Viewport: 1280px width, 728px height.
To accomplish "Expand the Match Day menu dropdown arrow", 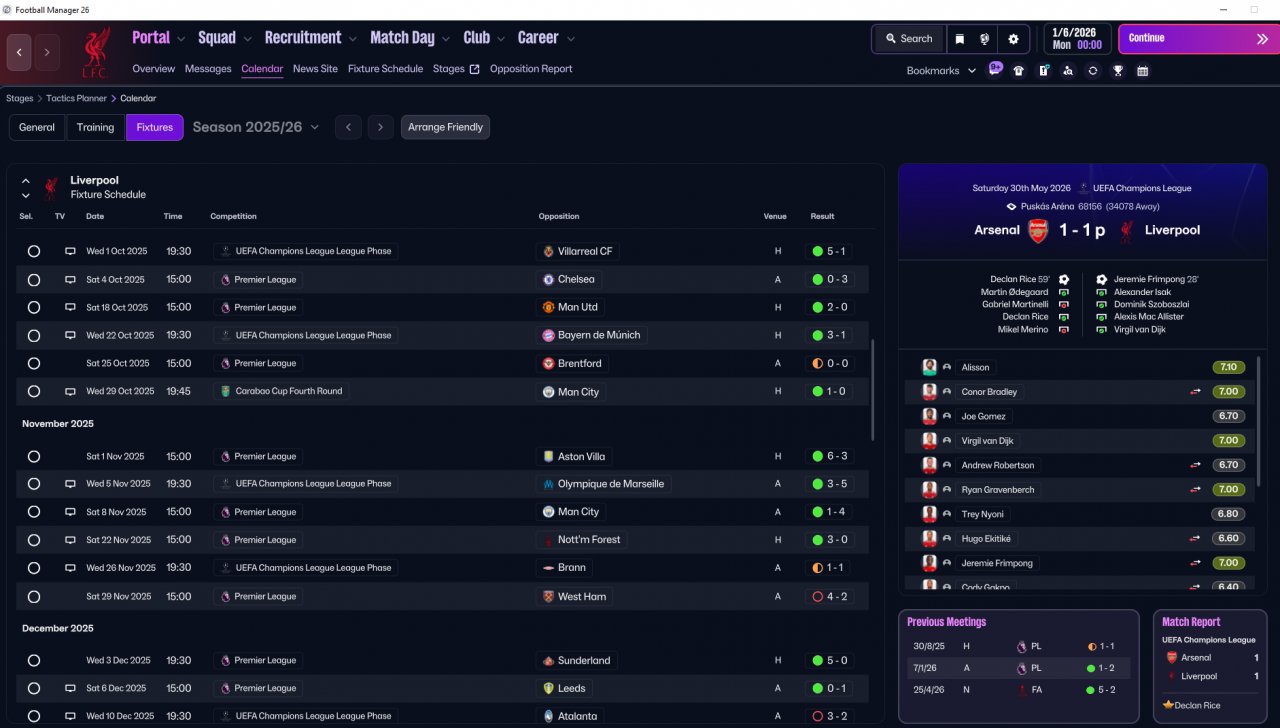I will (446, 39).
